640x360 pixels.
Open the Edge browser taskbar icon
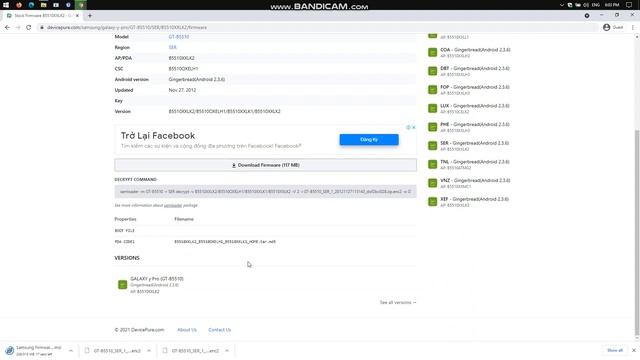pos(31,5)
